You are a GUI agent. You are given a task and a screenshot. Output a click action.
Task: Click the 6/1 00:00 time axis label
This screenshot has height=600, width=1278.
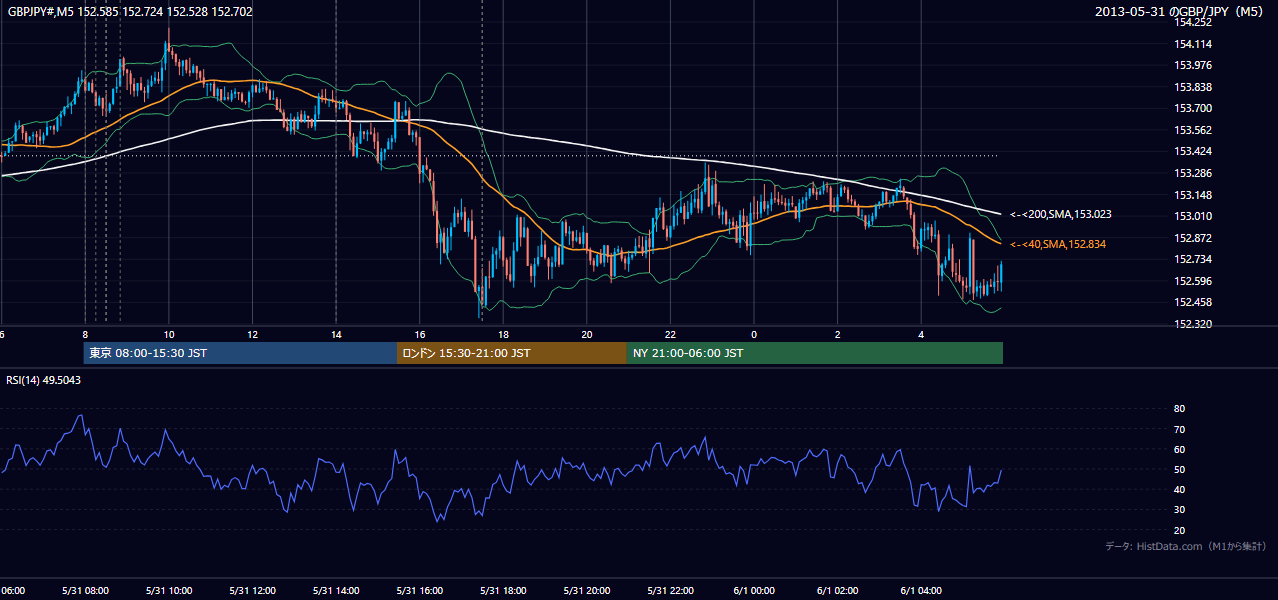pos(754,591)
